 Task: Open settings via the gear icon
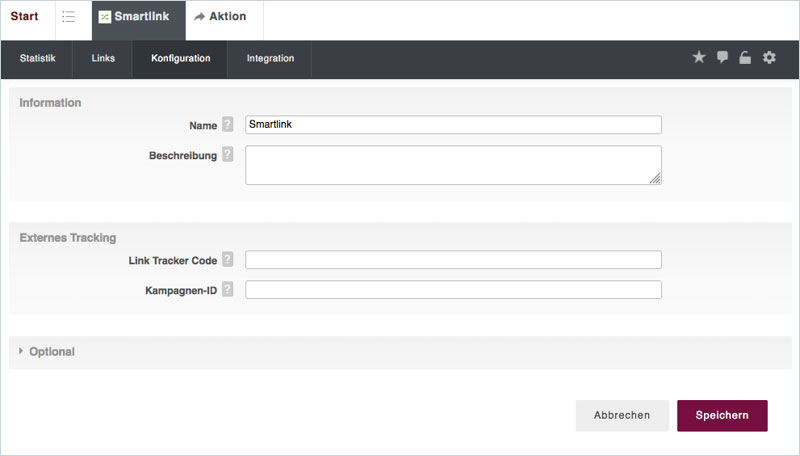tap(769, 58)
